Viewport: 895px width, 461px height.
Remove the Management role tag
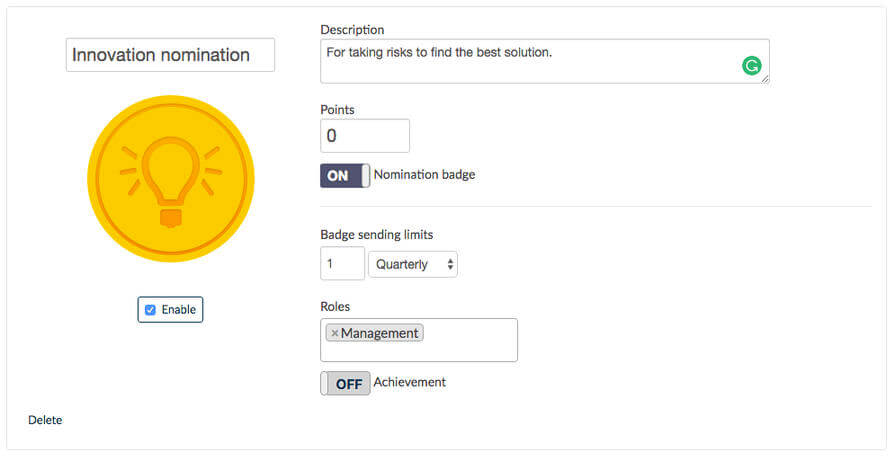334,333
